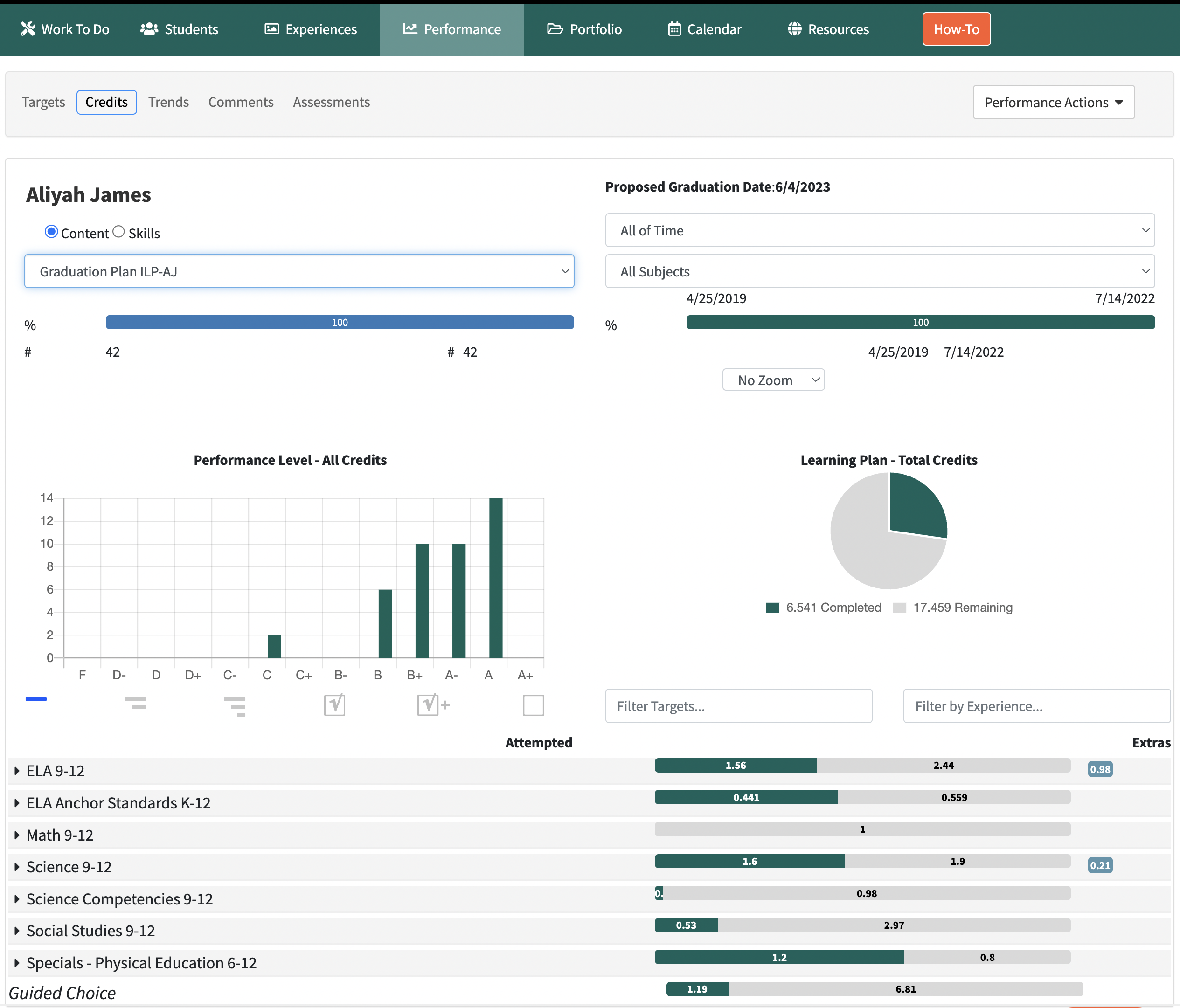Click the Resources globe icon
The width and height of the screenshot is (1180, 1008).
point(794,29)
